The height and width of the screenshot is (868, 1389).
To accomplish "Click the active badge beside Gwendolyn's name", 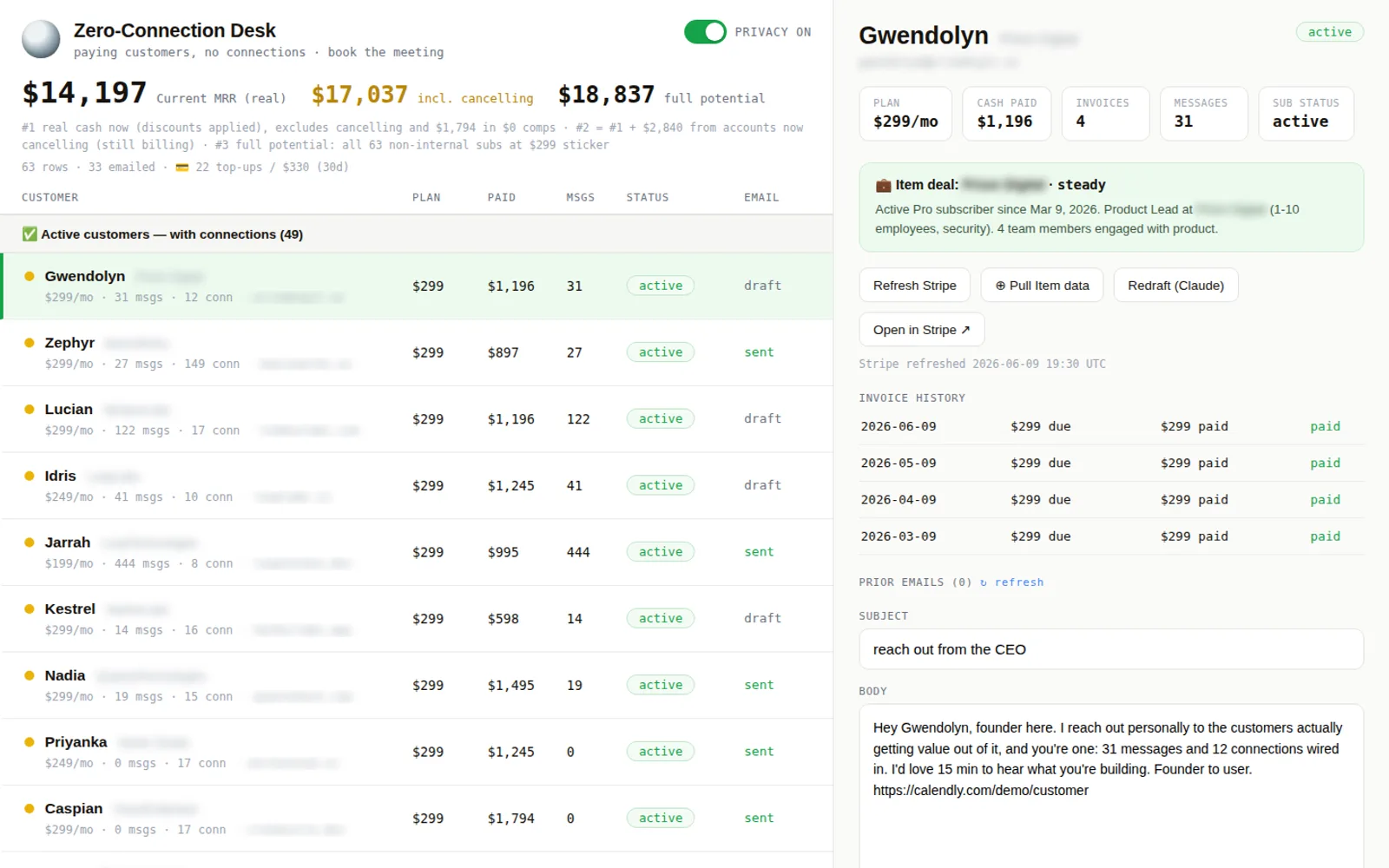I will [1330, 32].
